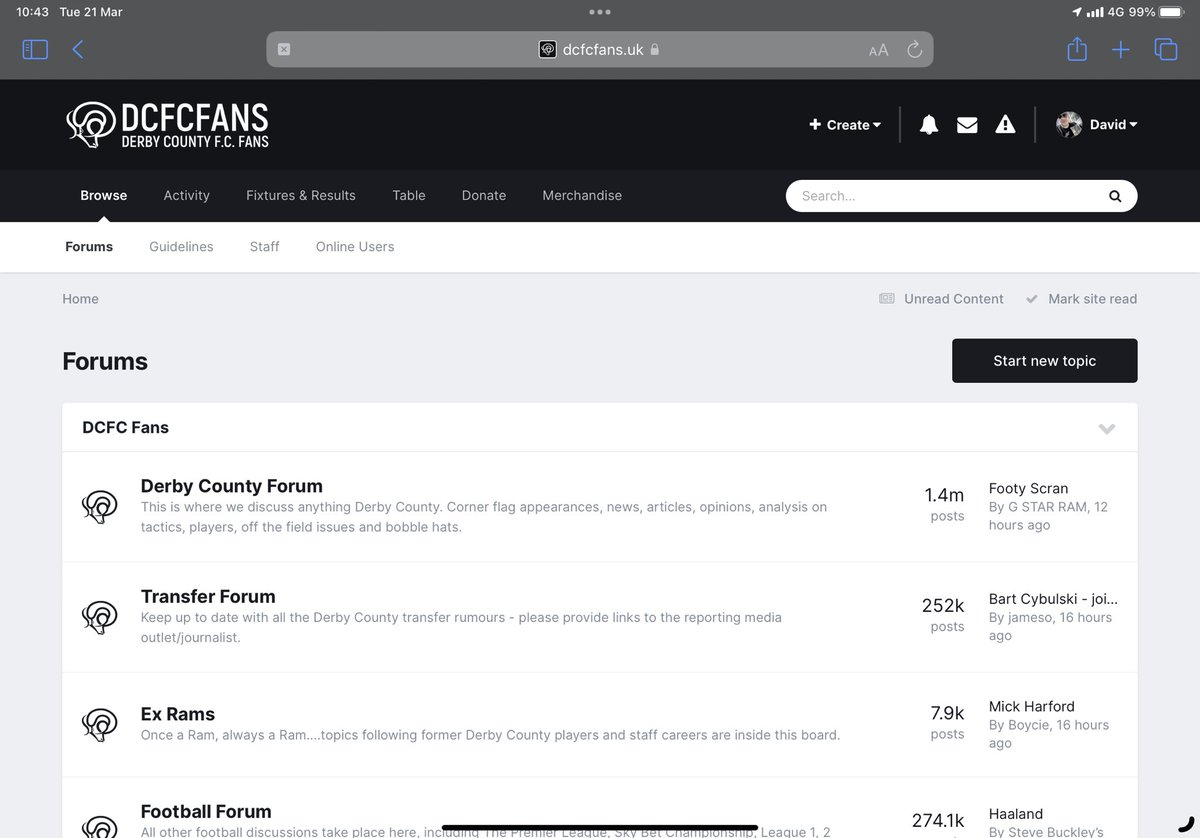The image size is (1200, 838).
Task: Add a new Safari tab
Action: [x=1121, y=49]
